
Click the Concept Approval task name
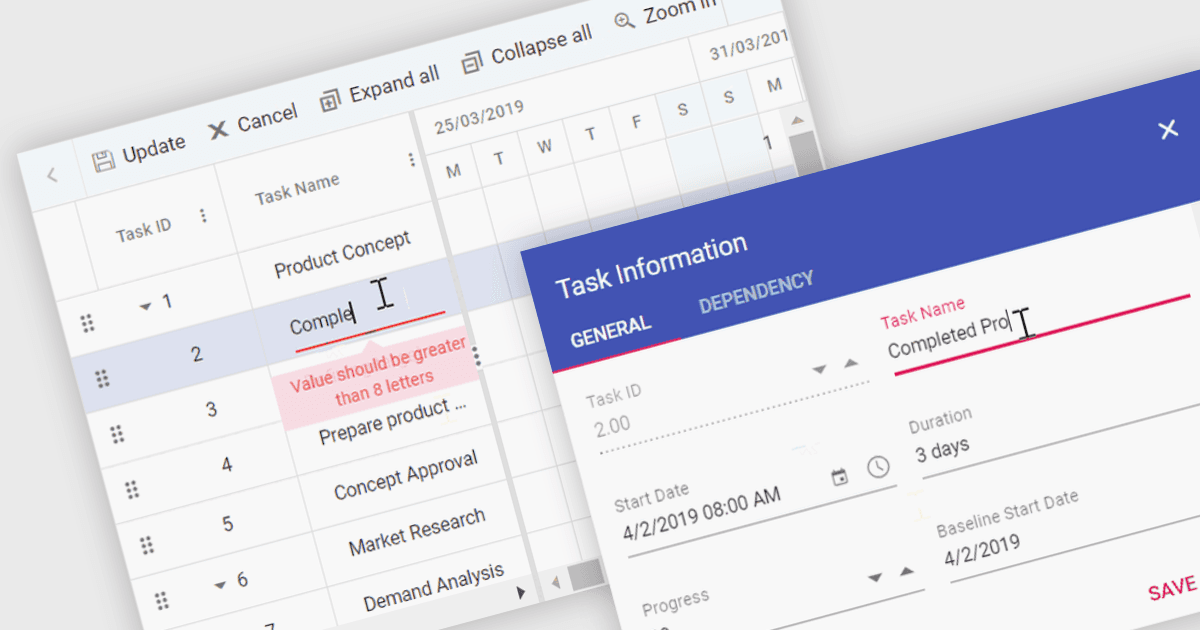(x=406, y=475)
